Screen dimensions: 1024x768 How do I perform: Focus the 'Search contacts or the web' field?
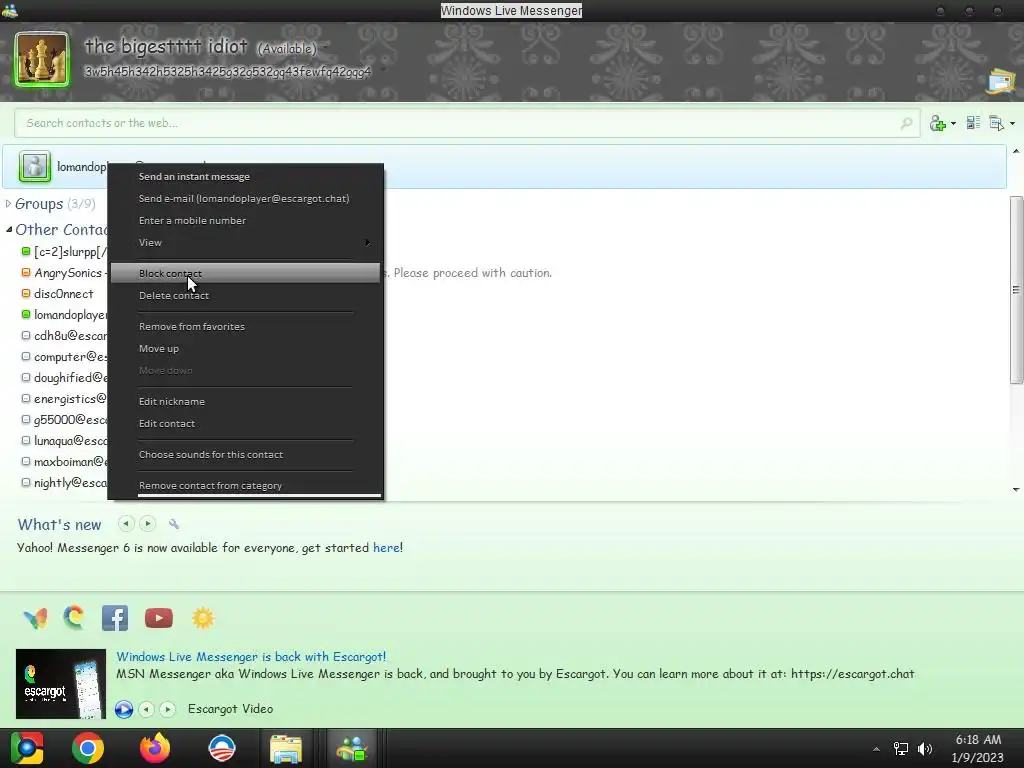tap(467, 123)
